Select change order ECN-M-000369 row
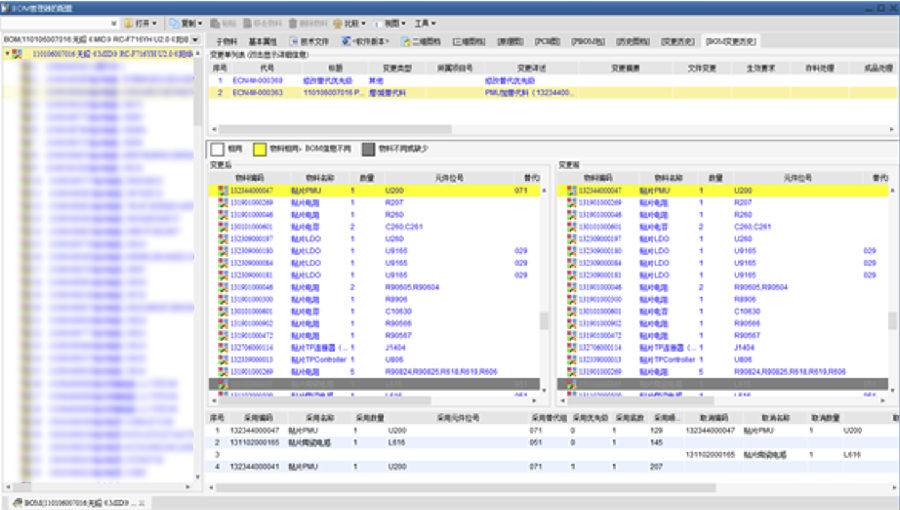The image size is (900, 510). (x=258, y=80)
